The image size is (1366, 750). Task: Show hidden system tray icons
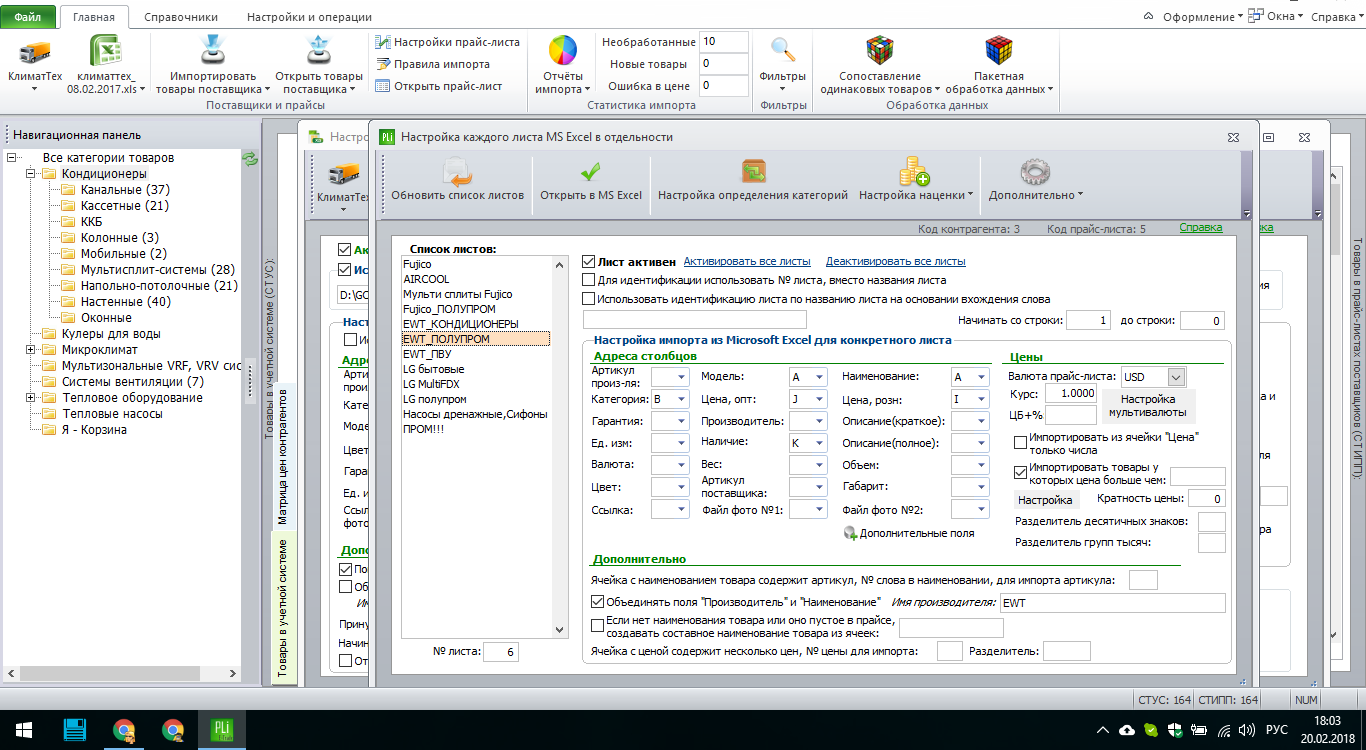coord(1101,730)
